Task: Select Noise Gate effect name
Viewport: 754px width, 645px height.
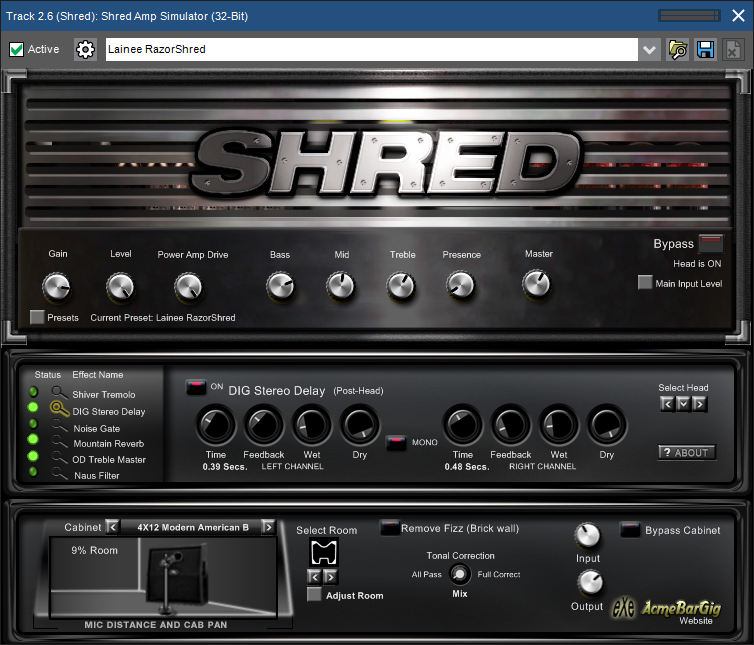Action: [97, 428]
